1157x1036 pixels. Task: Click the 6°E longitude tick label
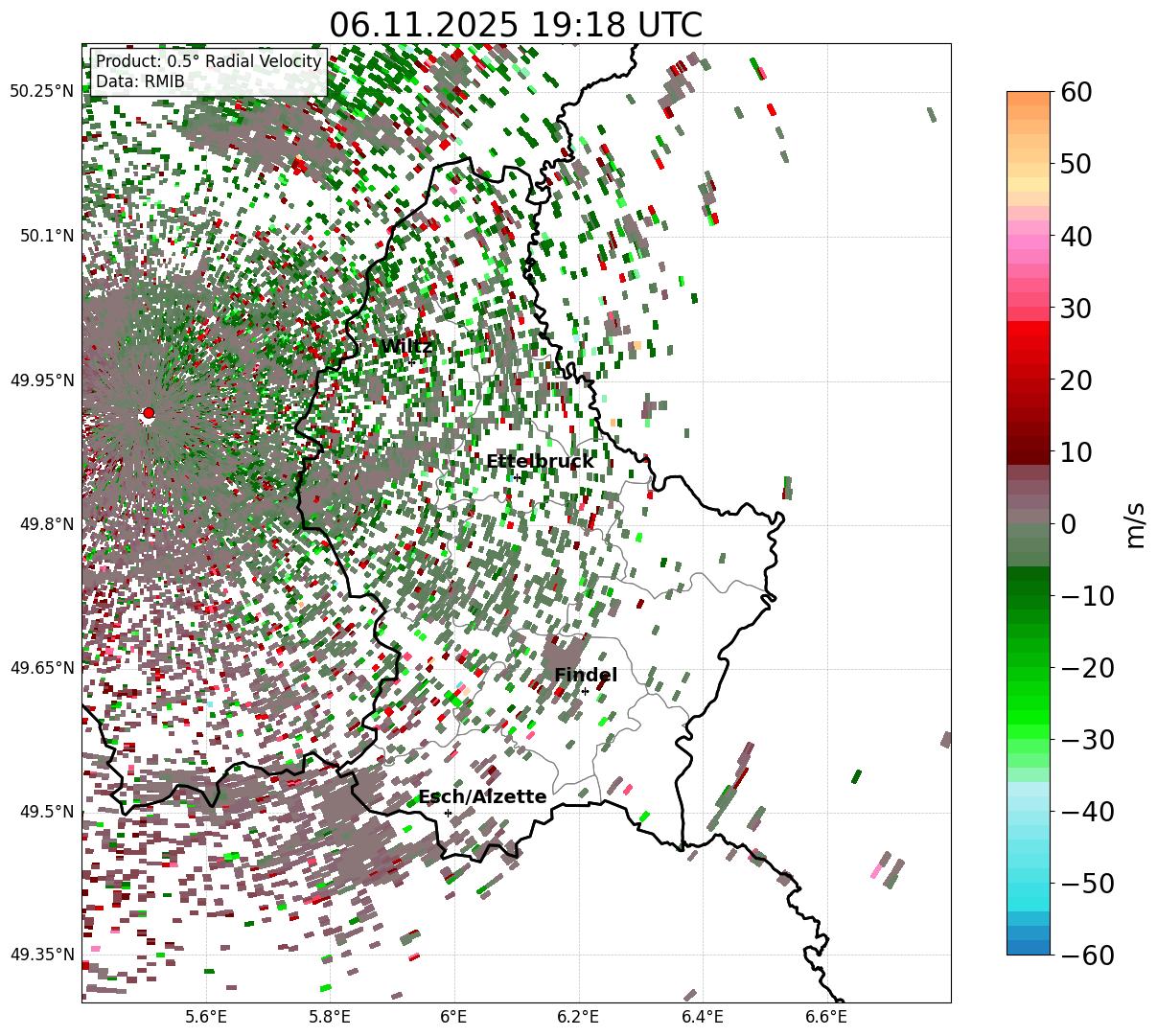pos(453,1017)
